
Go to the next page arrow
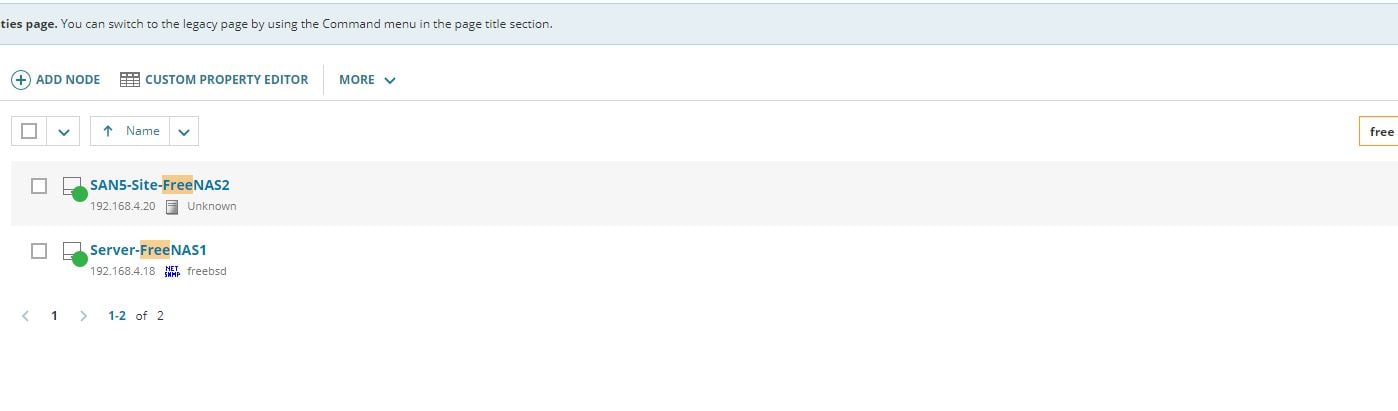83,316
